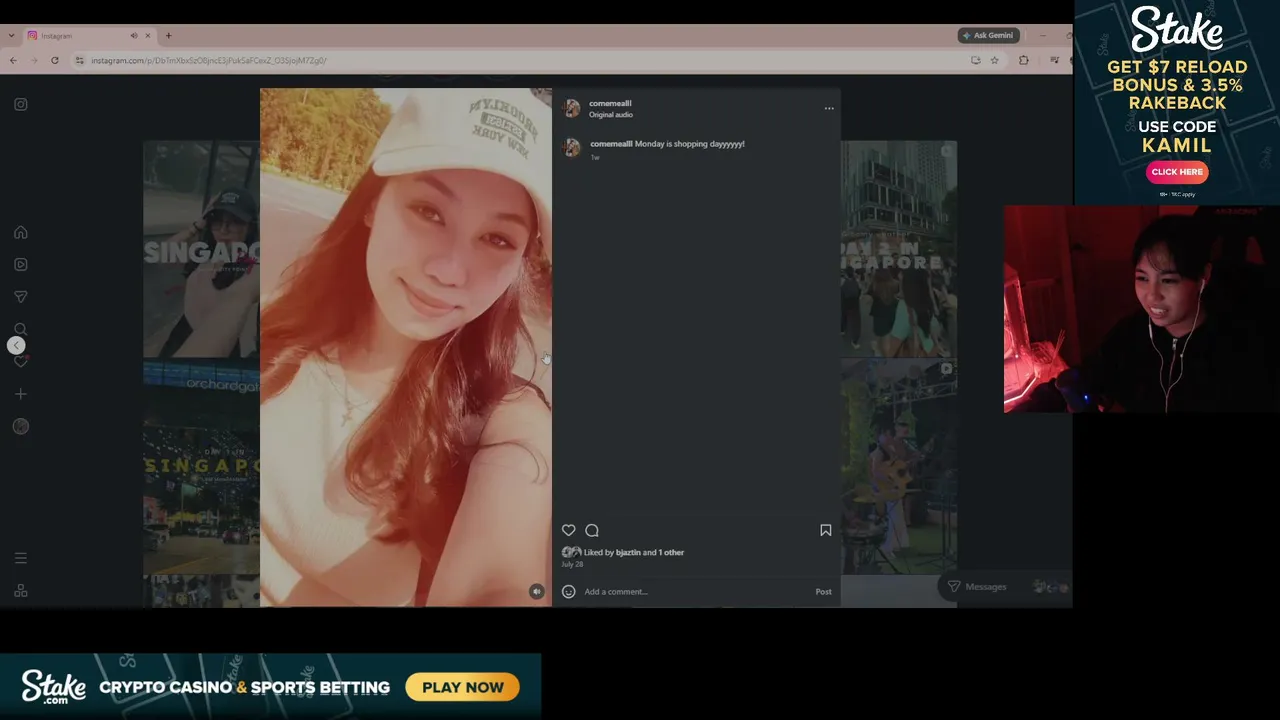Click the Stake 'CLICK HERE' button

pyautogui.click(x=1177, y=172)
